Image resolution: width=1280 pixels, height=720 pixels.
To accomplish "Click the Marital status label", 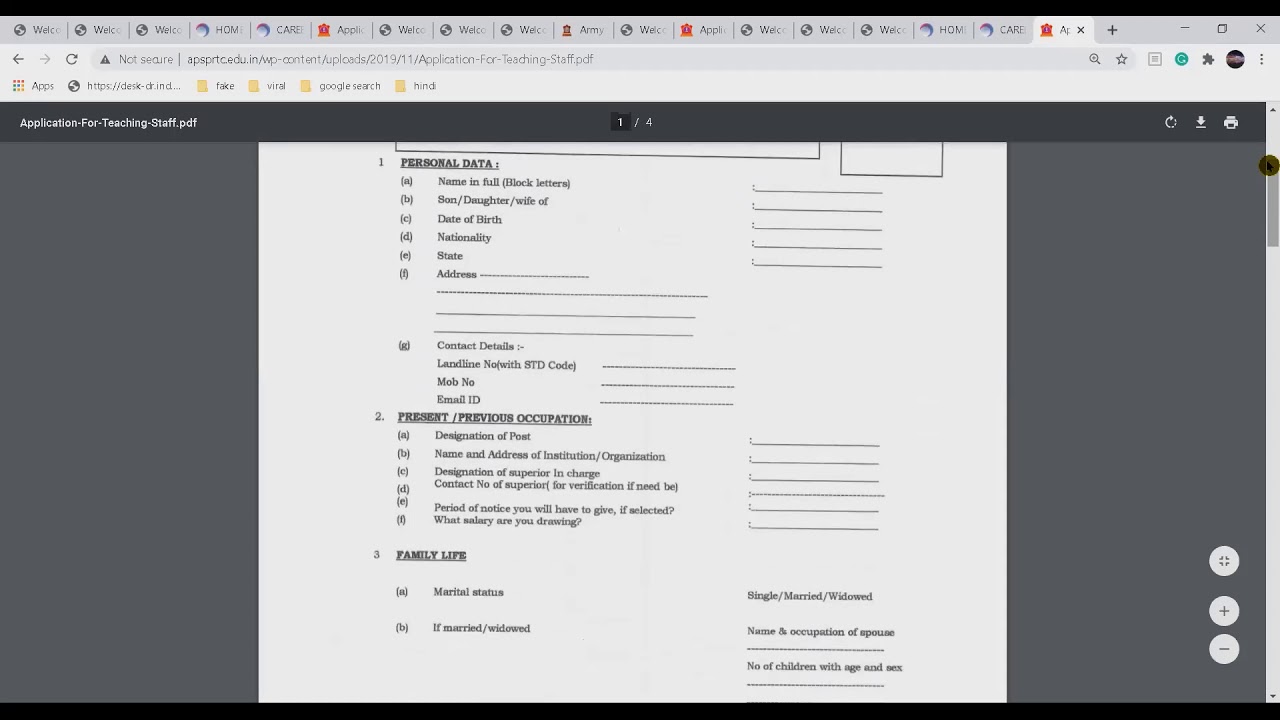I will point(468,592).
